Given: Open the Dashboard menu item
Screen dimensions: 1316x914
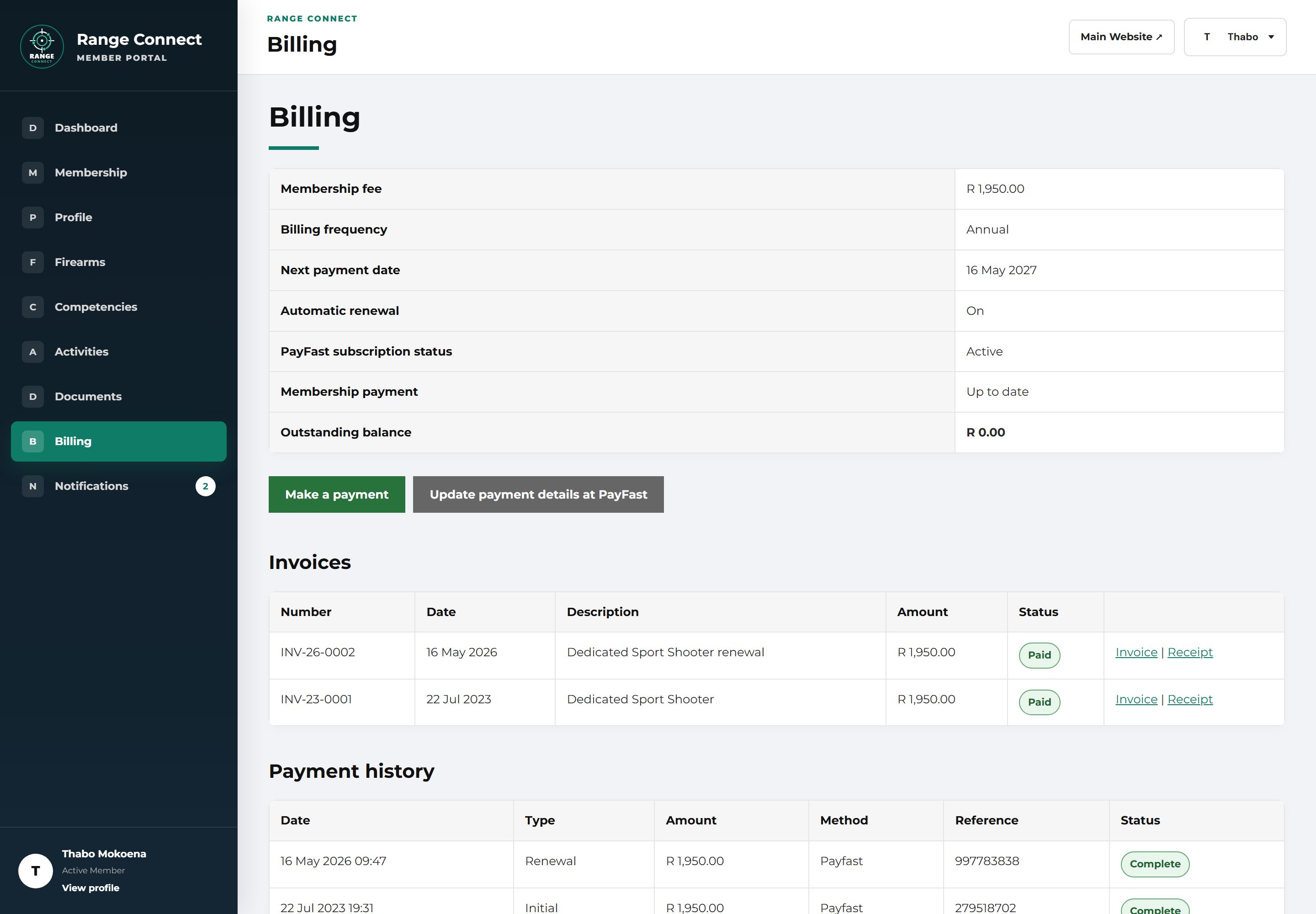Looking at the screenshot, I should [x=118, y=128].
